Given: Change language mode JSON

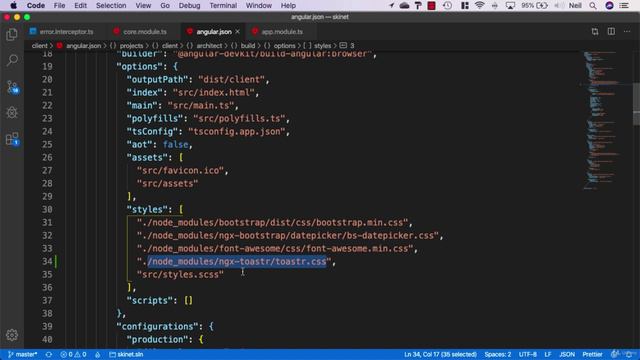Looking at the screenshot, I should coord(567,354).
